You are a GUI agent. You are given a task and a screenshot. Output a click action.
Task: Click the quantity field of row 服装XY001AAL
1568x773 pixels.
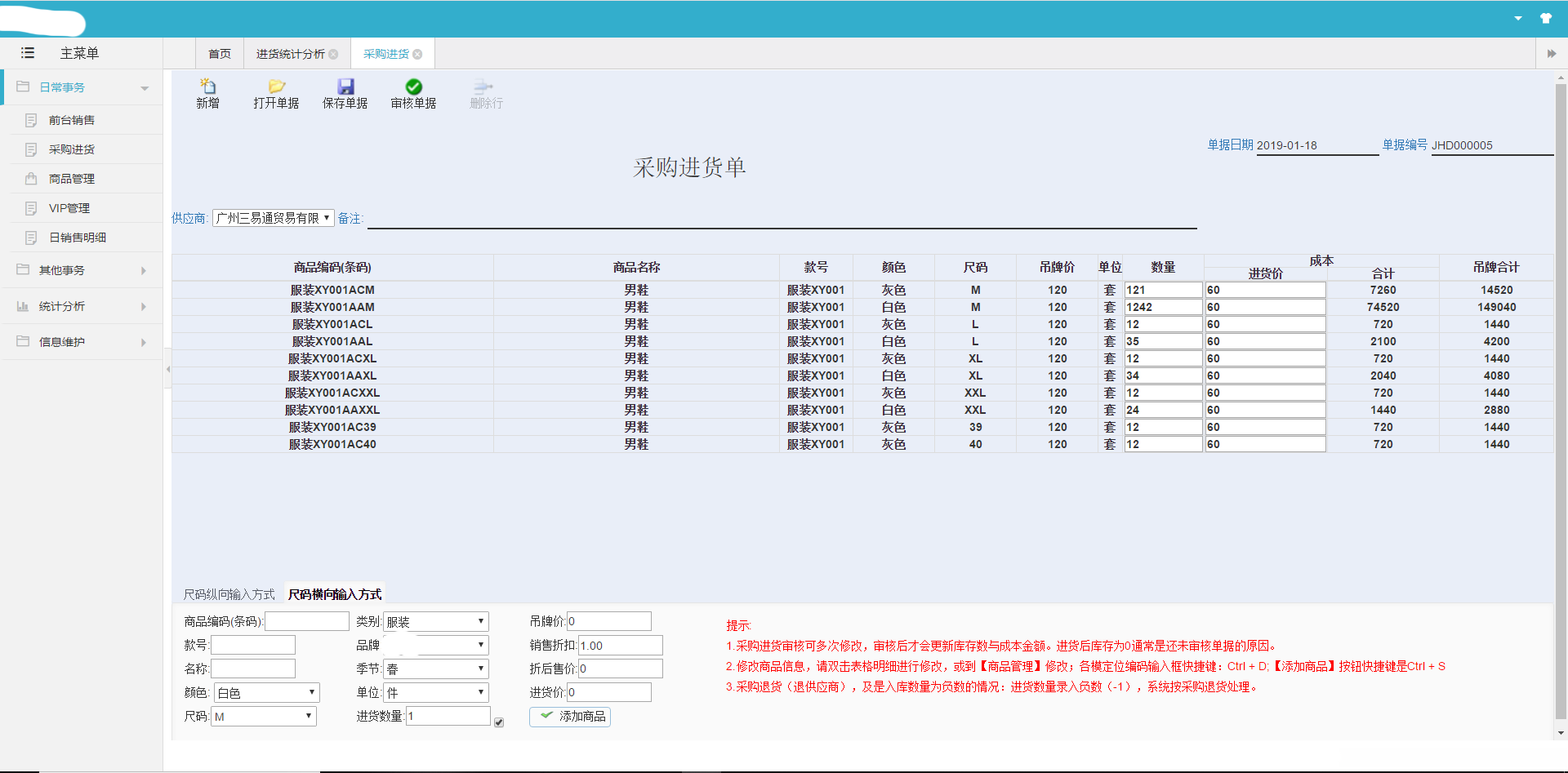click(x=1163, y=341)
